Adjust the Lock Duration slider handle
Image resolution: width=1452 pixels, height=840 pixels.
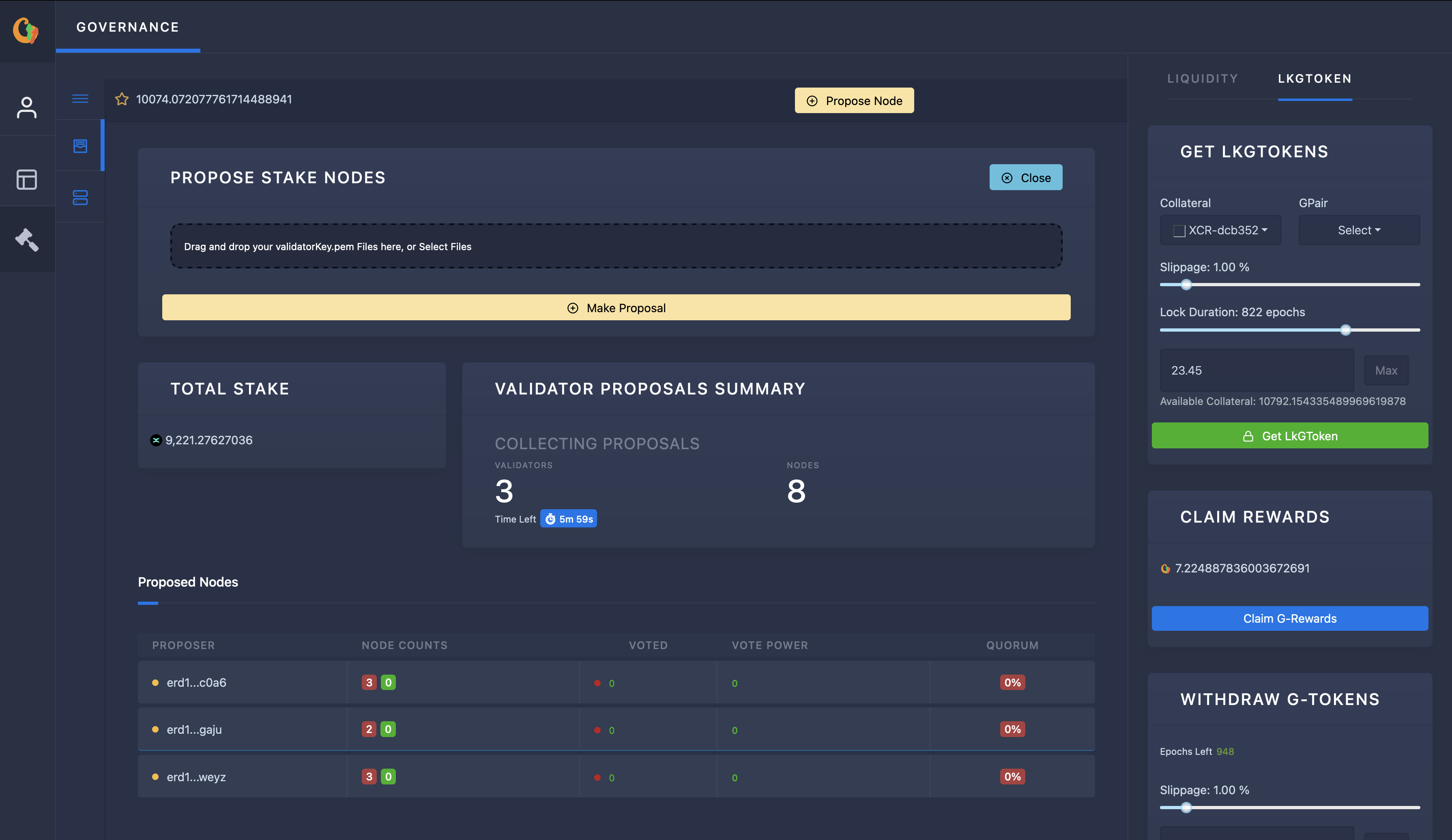coord(1345,330)
